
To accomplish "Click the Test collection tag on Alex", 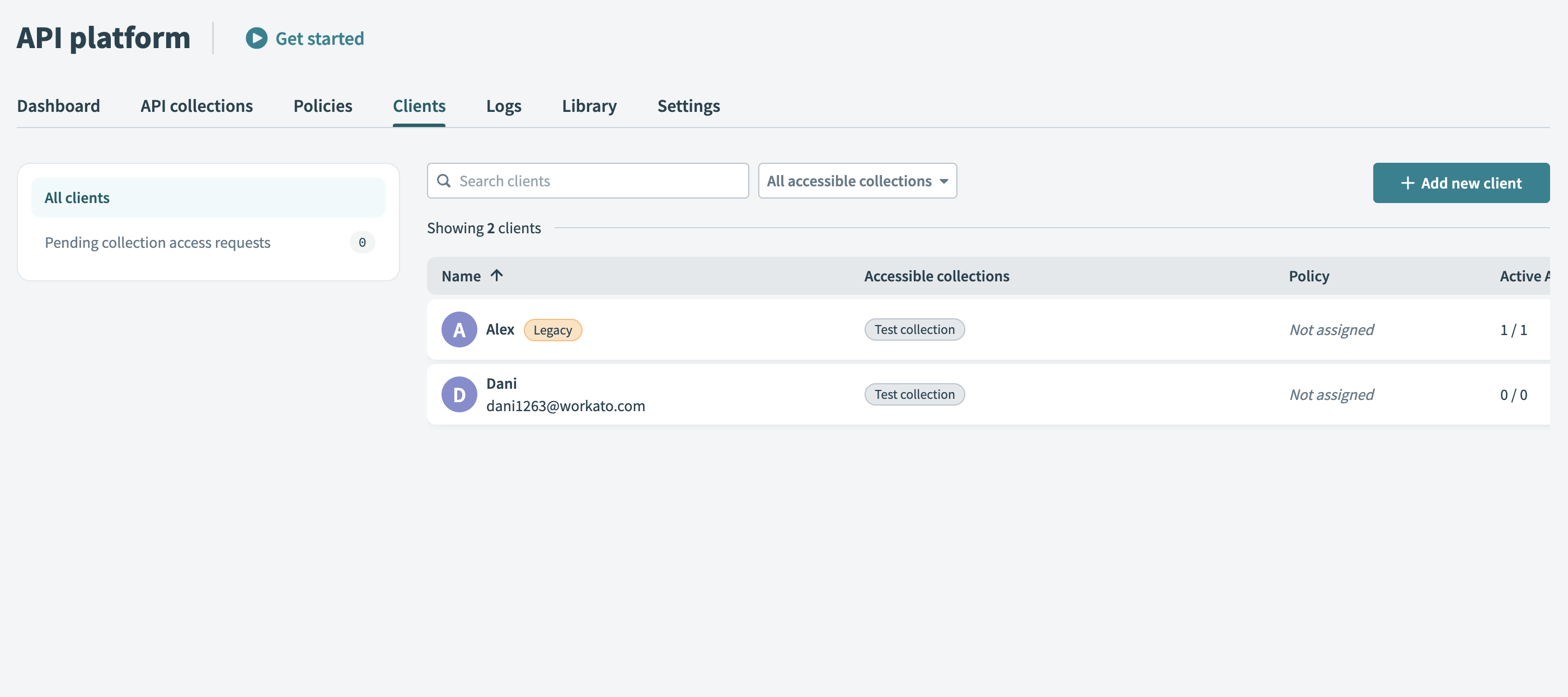I will tap(913, 327).
